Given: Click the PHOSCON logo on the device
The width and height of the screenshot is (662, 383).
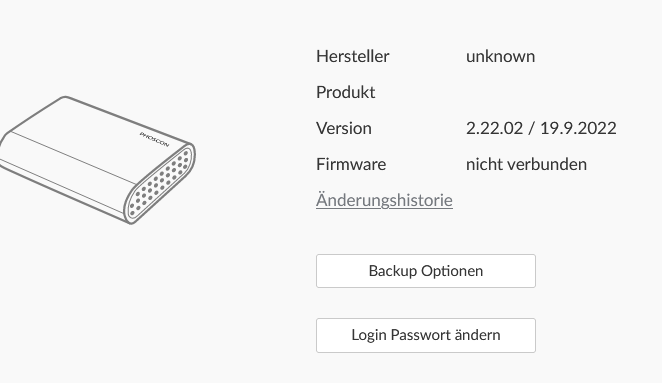Looking at the screenshot, I should 154,140.
